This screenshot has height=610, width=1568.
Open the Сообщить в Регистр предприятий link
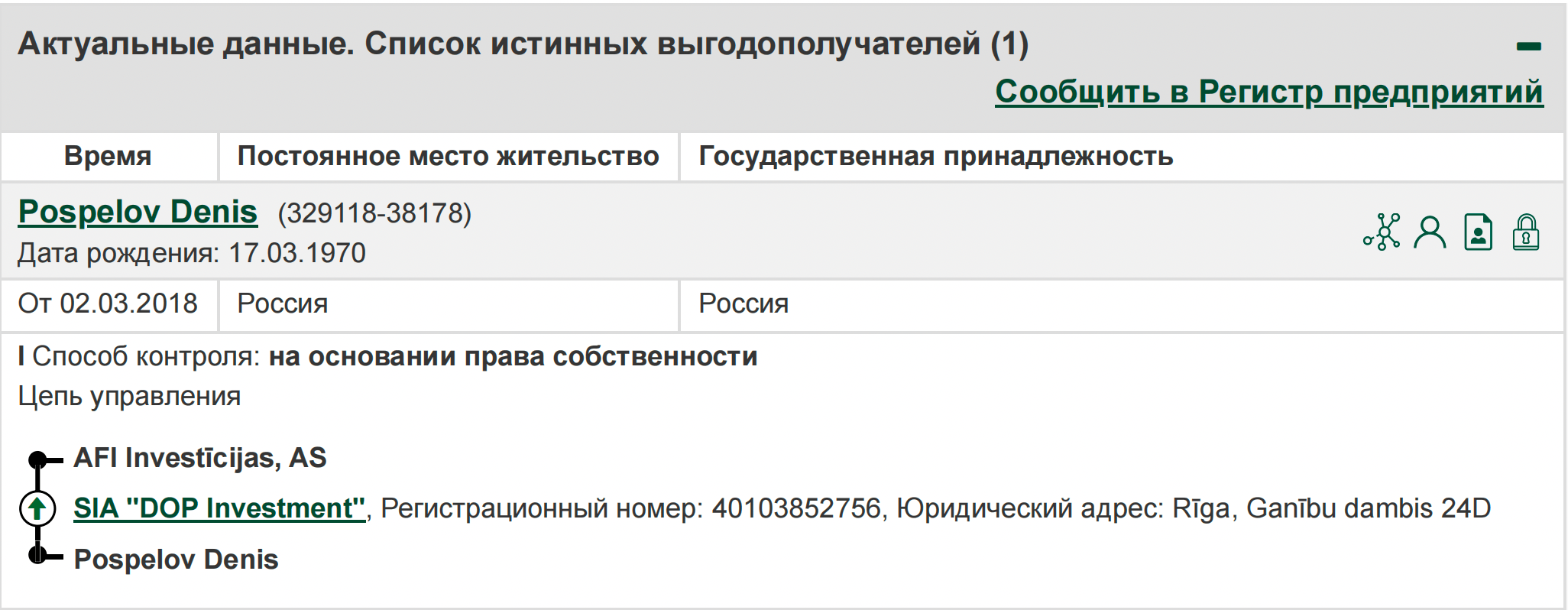click(x=1268, y=92)
